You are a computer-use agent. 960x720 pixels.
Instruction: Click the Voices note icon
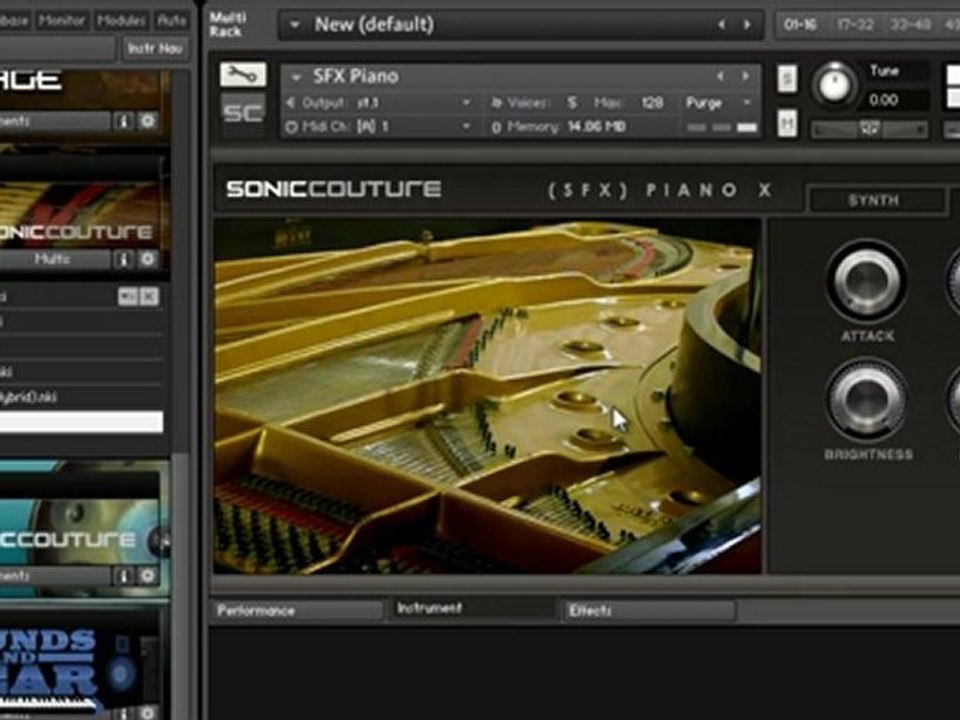pos(496,102)
